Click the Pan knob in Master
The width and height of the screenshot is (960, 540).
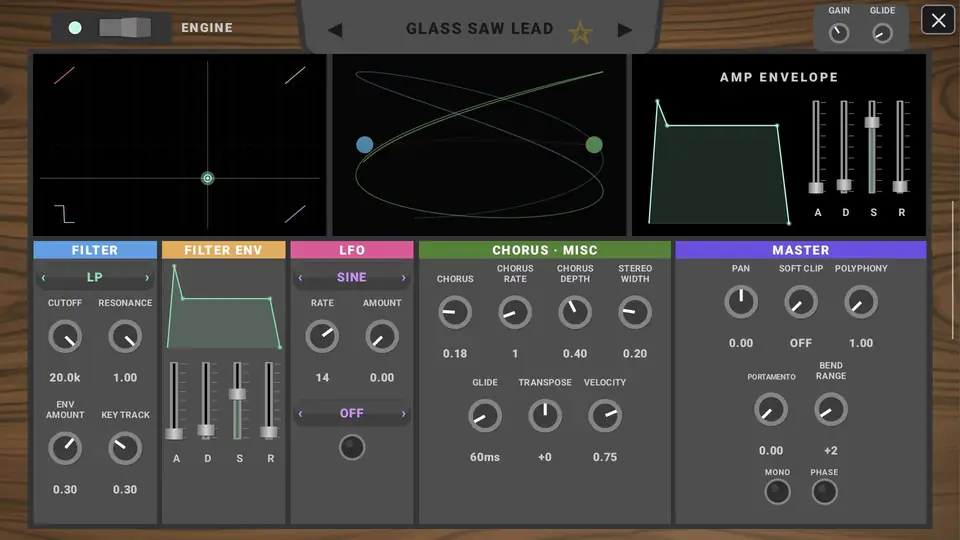tap(741, 302)
